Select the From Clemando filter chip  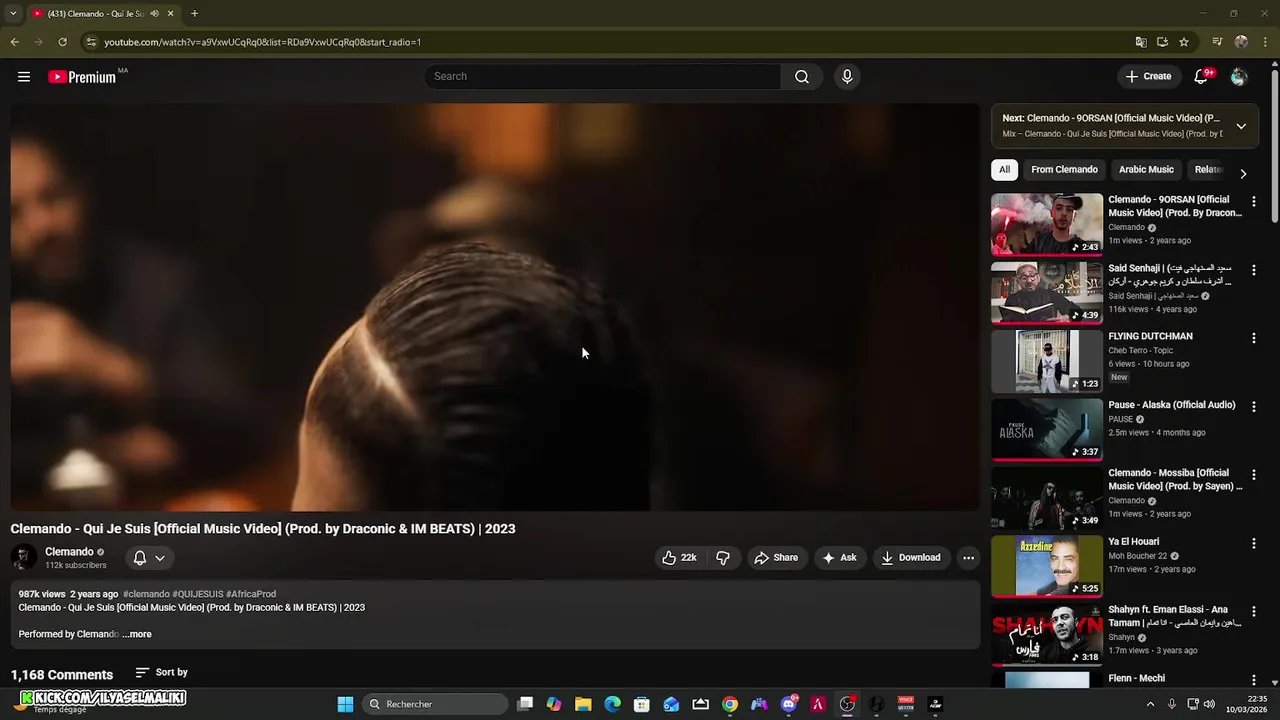(1064, 170)
